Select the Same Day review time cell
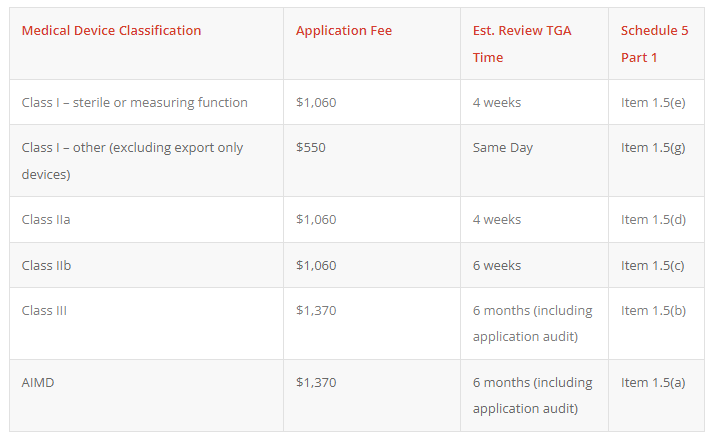 [503, 148]
